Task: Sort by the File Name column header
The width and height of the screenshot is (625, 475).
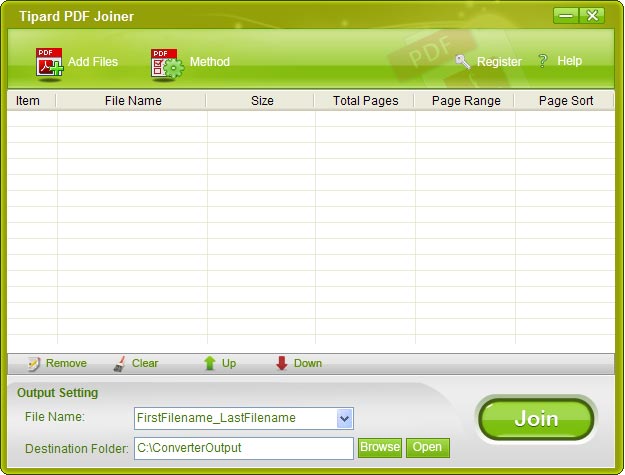Action: (132, 101)
